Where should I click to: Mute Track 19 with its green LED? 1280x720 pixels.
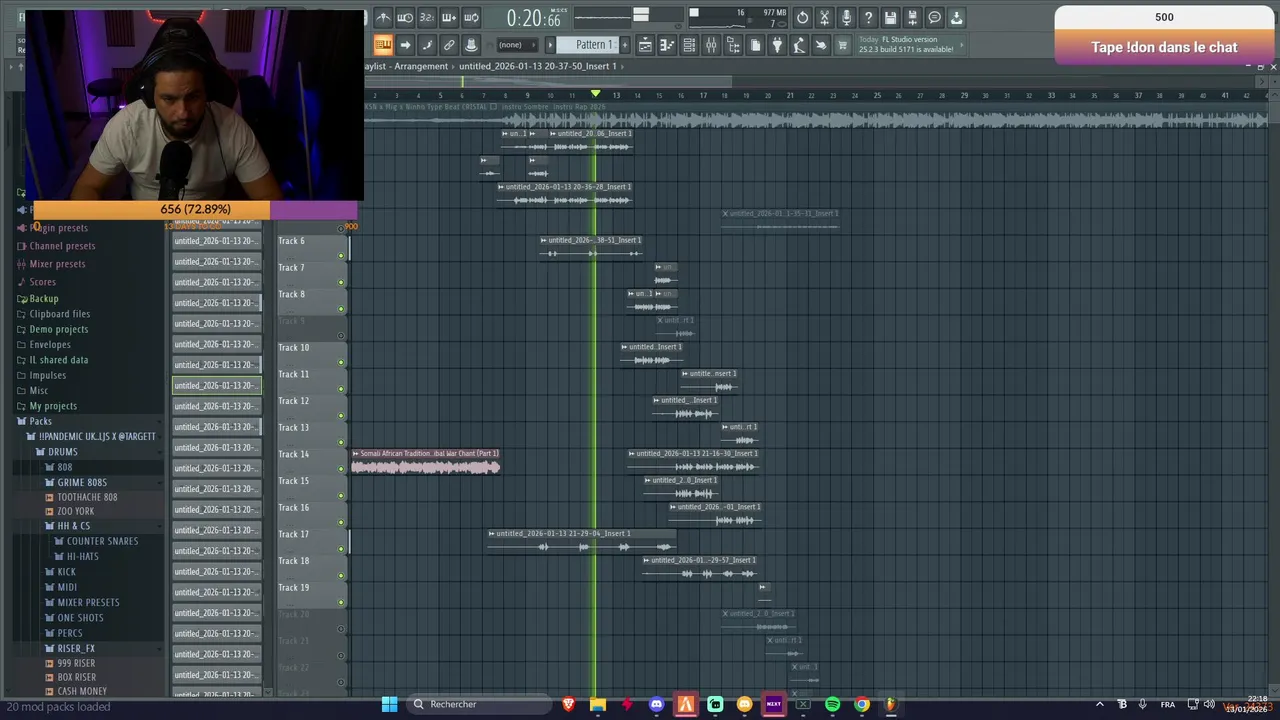click(341, 602)
